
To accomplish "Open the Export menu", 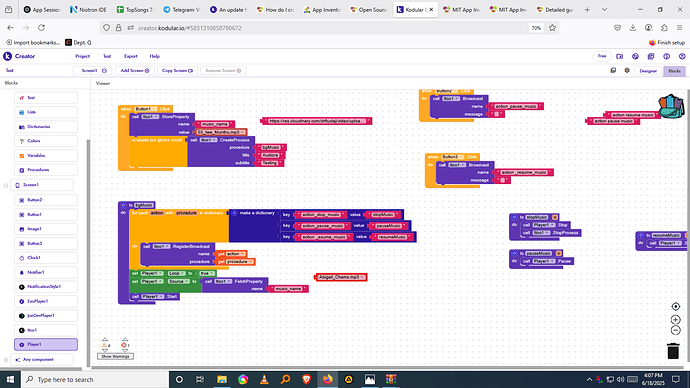I will (x=131, y=56).
